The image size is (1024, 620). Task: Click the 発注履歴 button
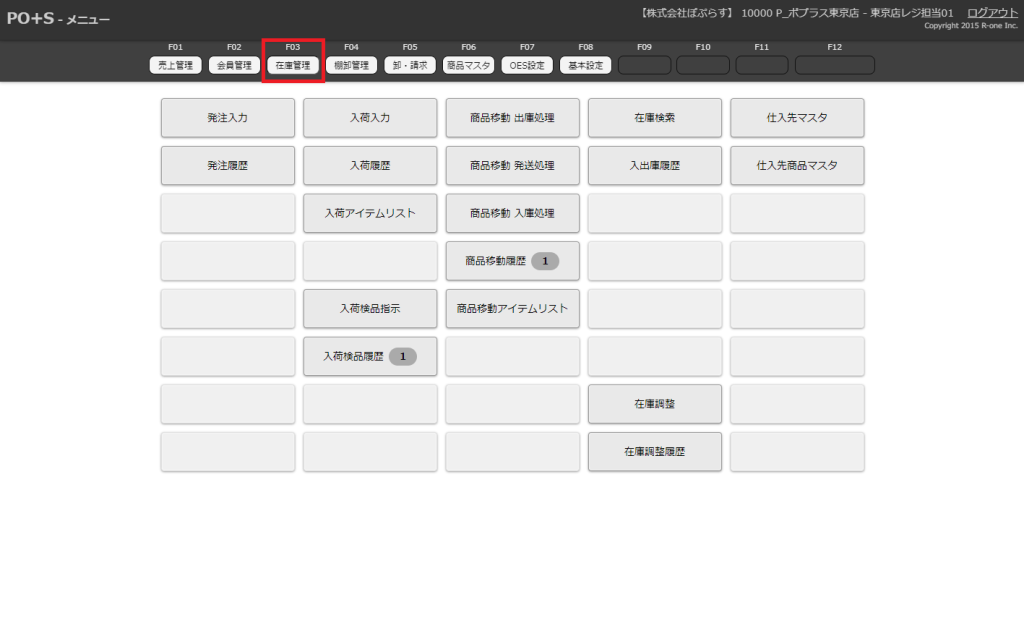(x=228, y=166)
